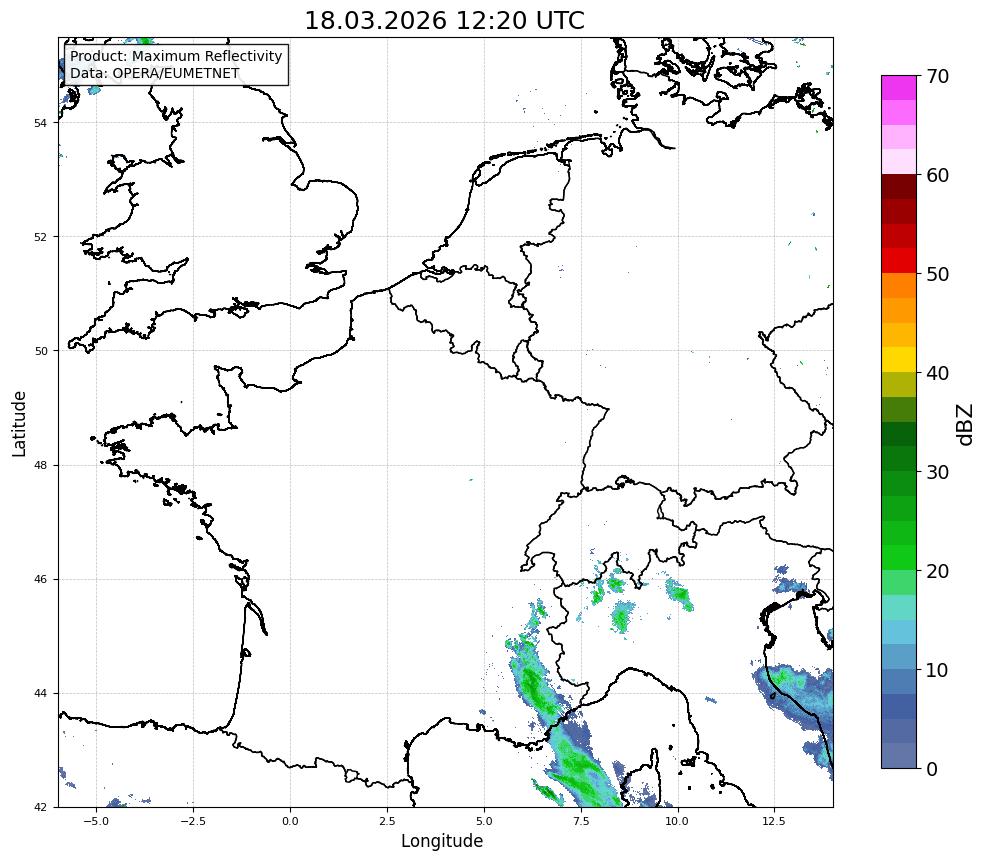Click the longitude tick label "5.0"

pyautogui.click(x=484, y=821)
